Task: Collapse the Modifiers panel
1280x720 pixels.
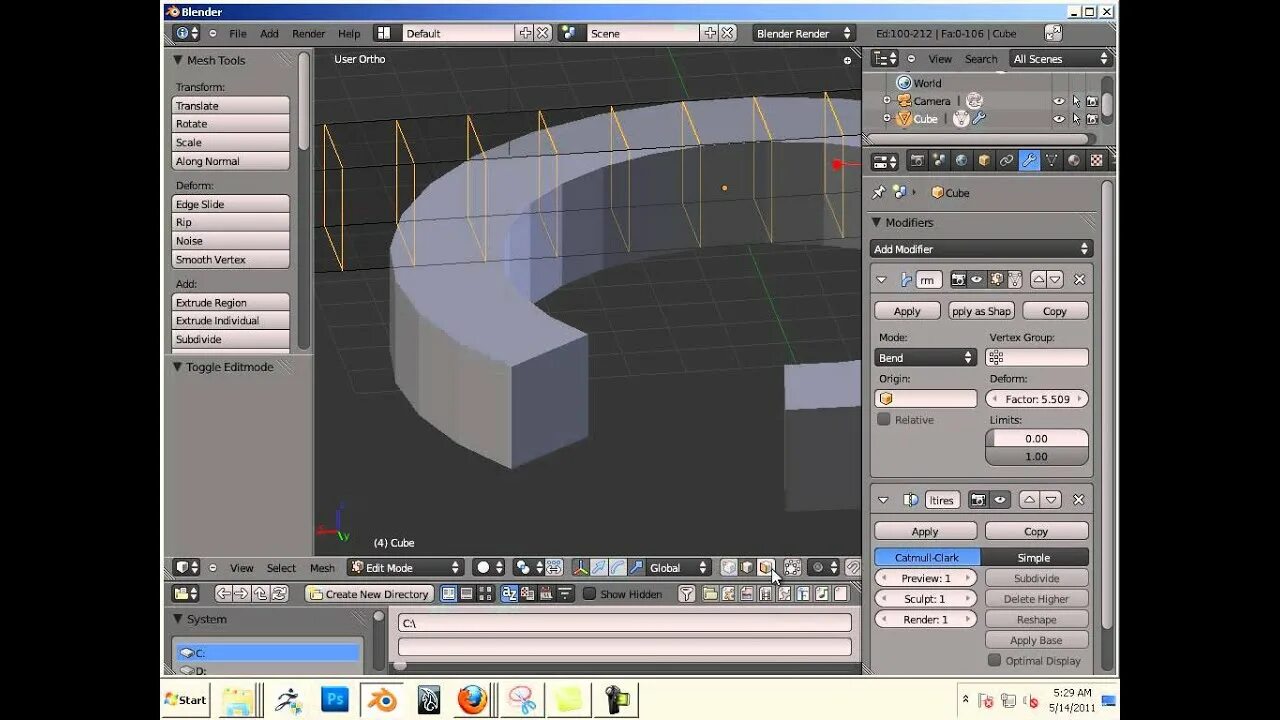Action: tap(877, 222)
